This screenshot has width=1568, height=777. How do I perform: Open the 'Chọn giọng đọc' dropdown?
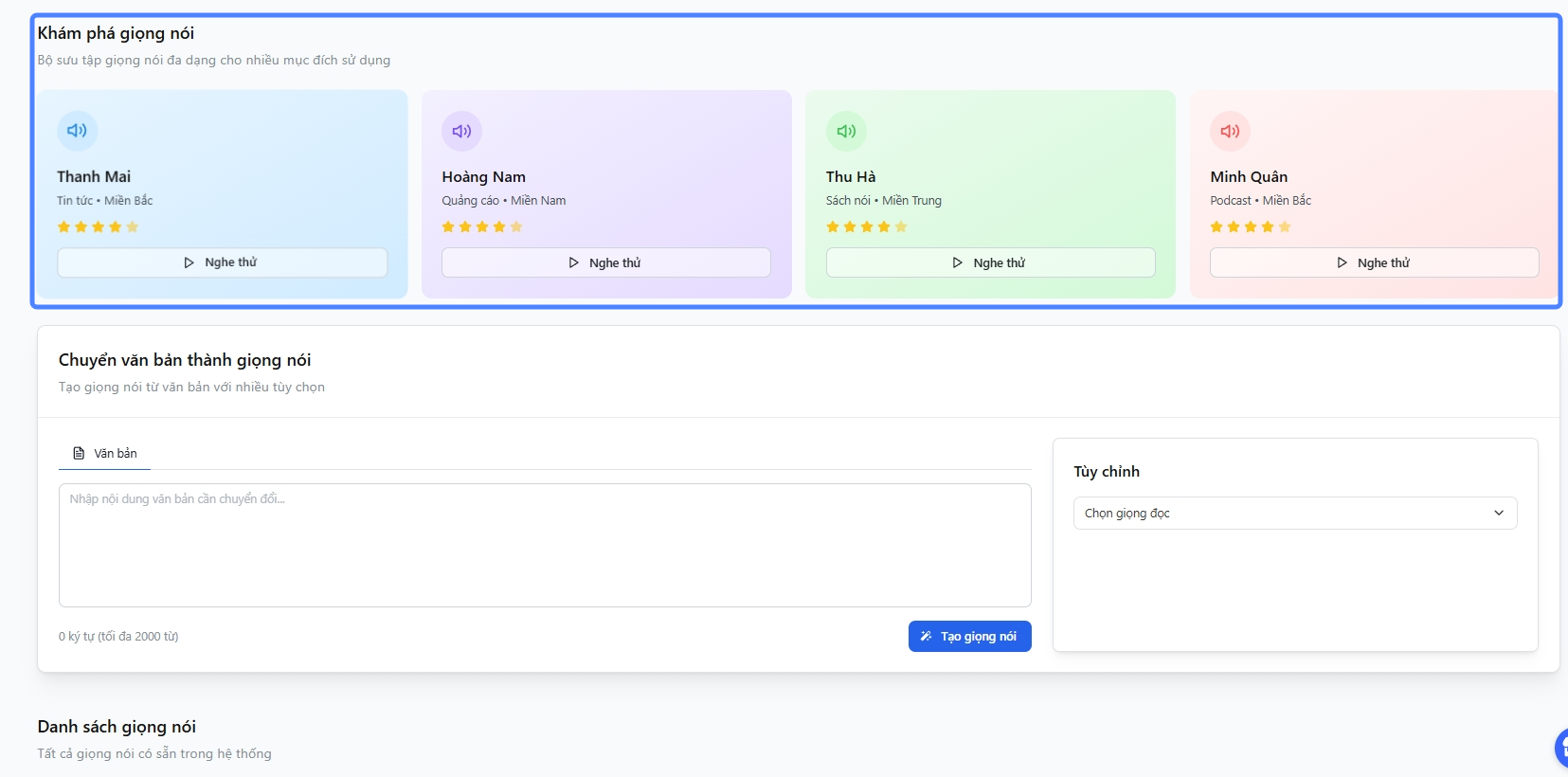click(1294, 513)
